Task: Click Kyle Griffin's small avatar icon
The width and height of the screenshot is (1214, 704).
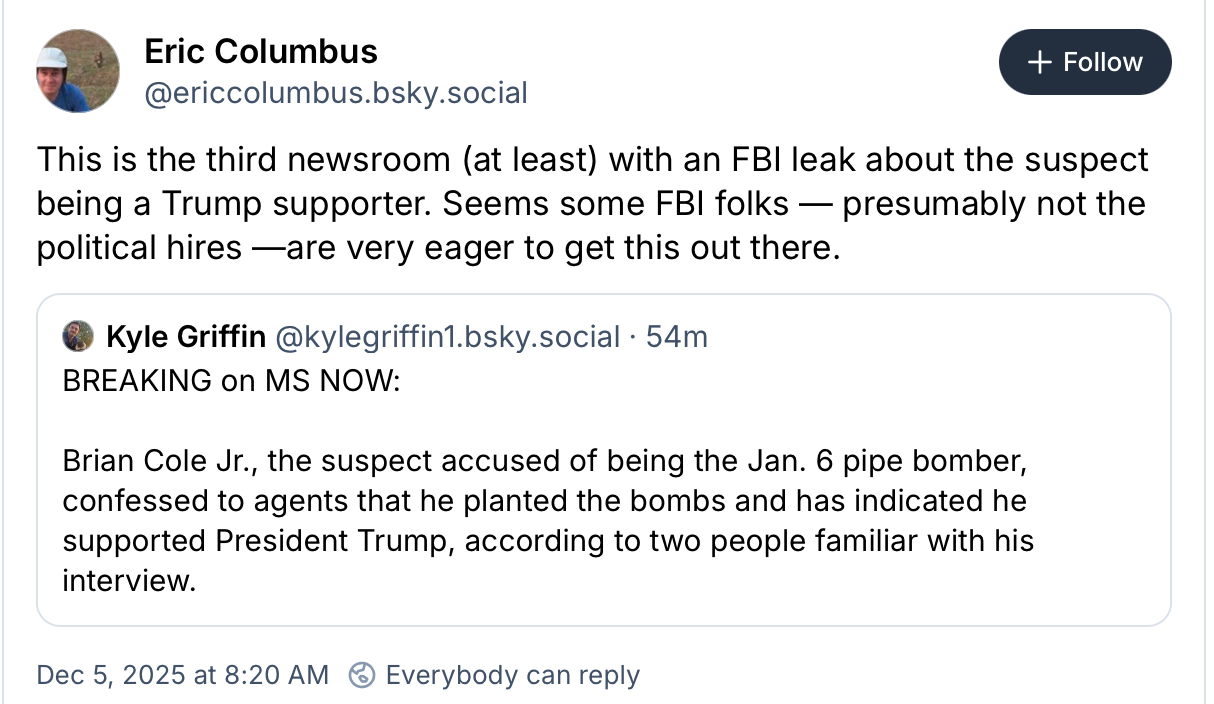Action: pyautogui.click(x=77, y=337)
